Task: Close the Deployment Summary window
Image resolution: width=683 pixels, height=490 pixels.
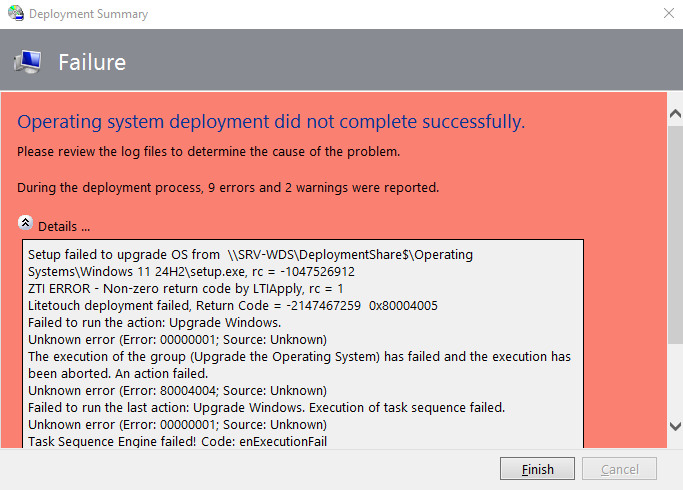Action: click(667, 14)
